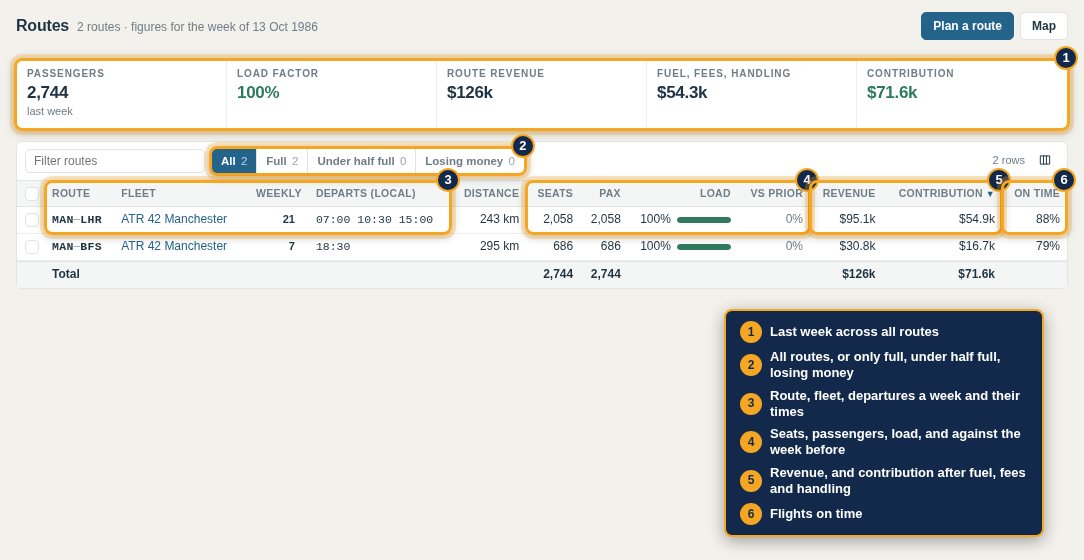Click the Load Factor 100% summary card
Image resolution: width=1084 pixels, height=560 pixels.
point(331,95)
